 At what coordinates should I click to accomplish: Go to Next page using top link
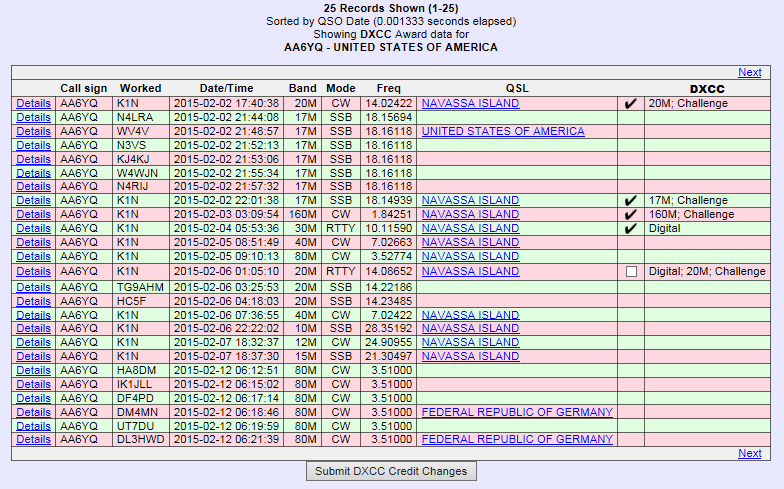[749, 72]
